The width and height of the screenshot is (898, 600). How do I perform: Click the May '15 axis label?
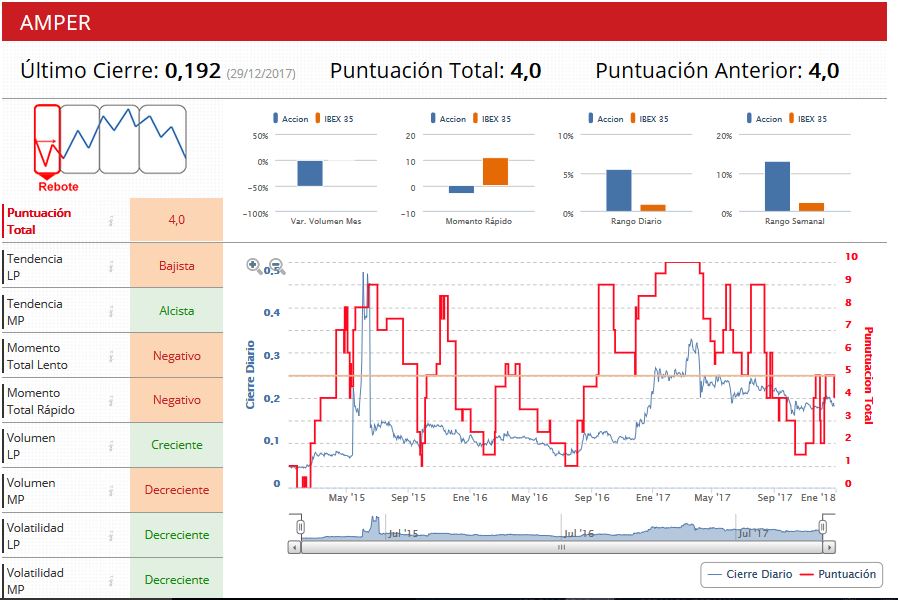click(x=346, y=498)
